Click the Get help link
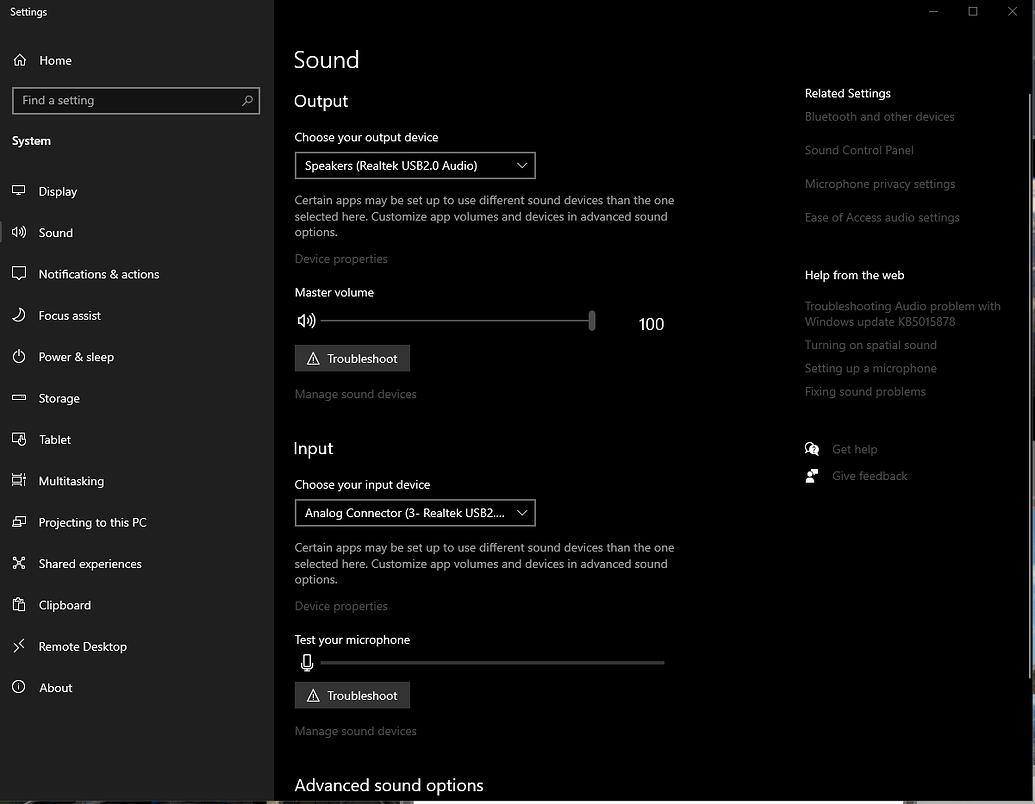The width and height of the screenshot is (1035, 804). pyautogui.click(x=854, y=450)
